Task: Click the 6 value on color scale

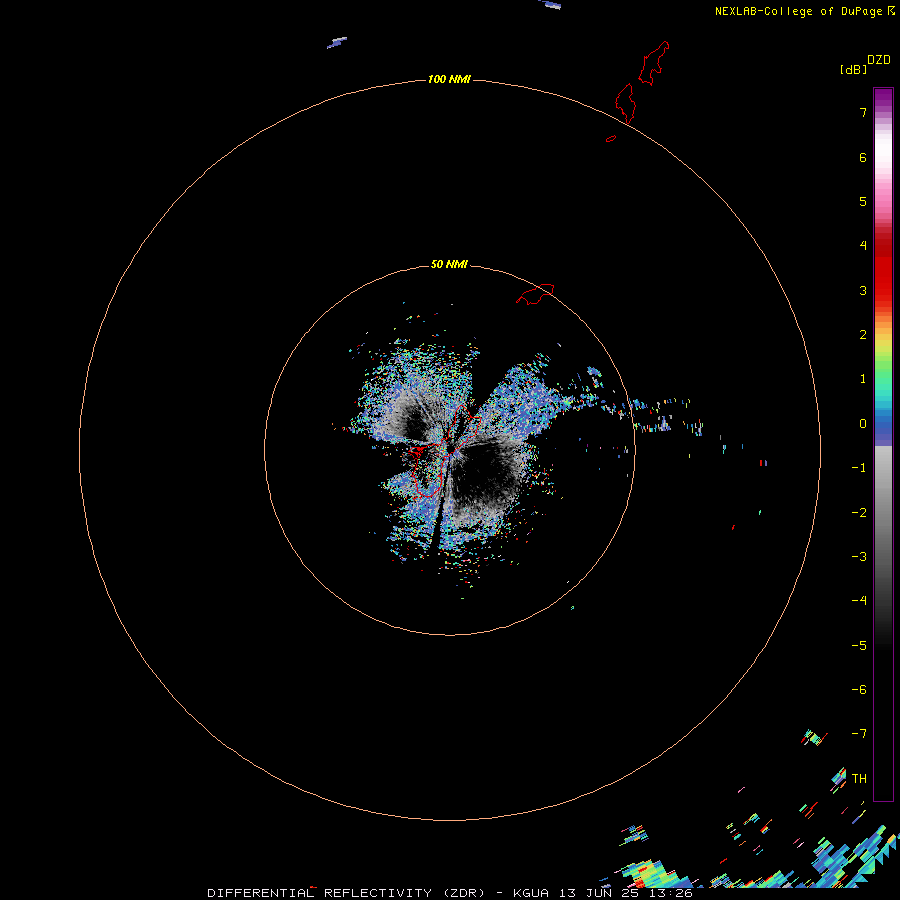Action: click(x=863, y=157)
